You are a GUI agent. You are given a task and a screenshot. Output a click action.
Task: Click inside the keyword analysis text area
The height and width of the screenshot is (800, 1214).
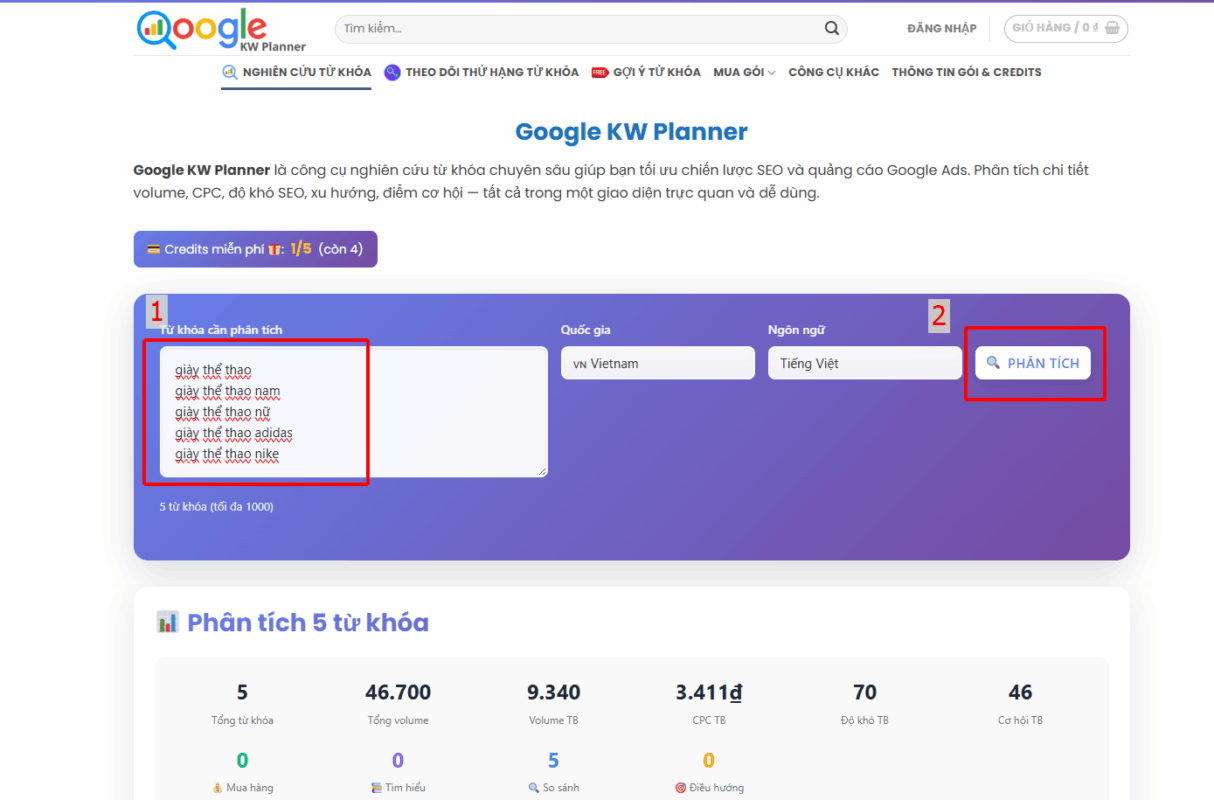[x=350, y=412]
